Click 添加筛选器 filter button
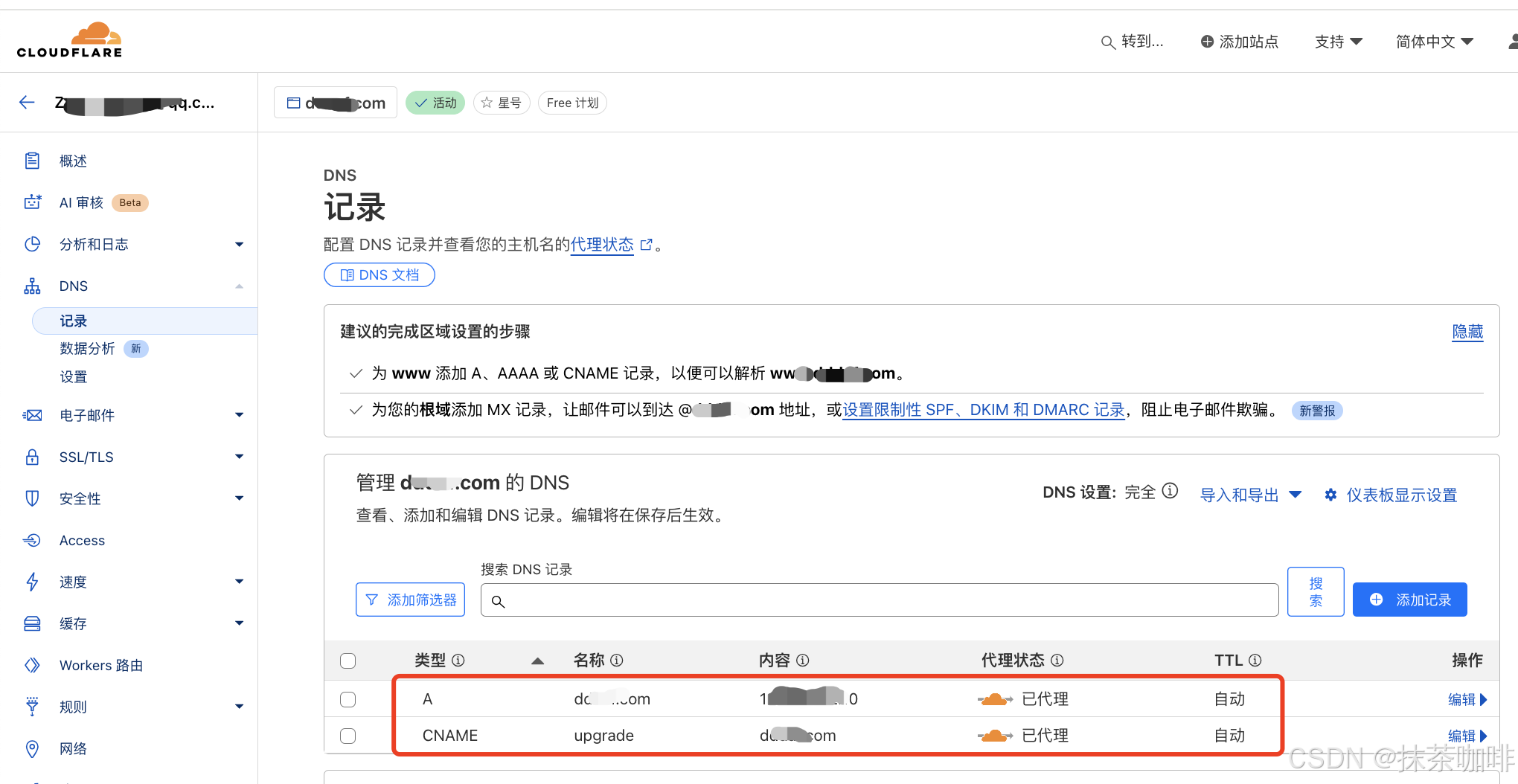The width and height of the screenshot is (1518, 784). (411, 600)
